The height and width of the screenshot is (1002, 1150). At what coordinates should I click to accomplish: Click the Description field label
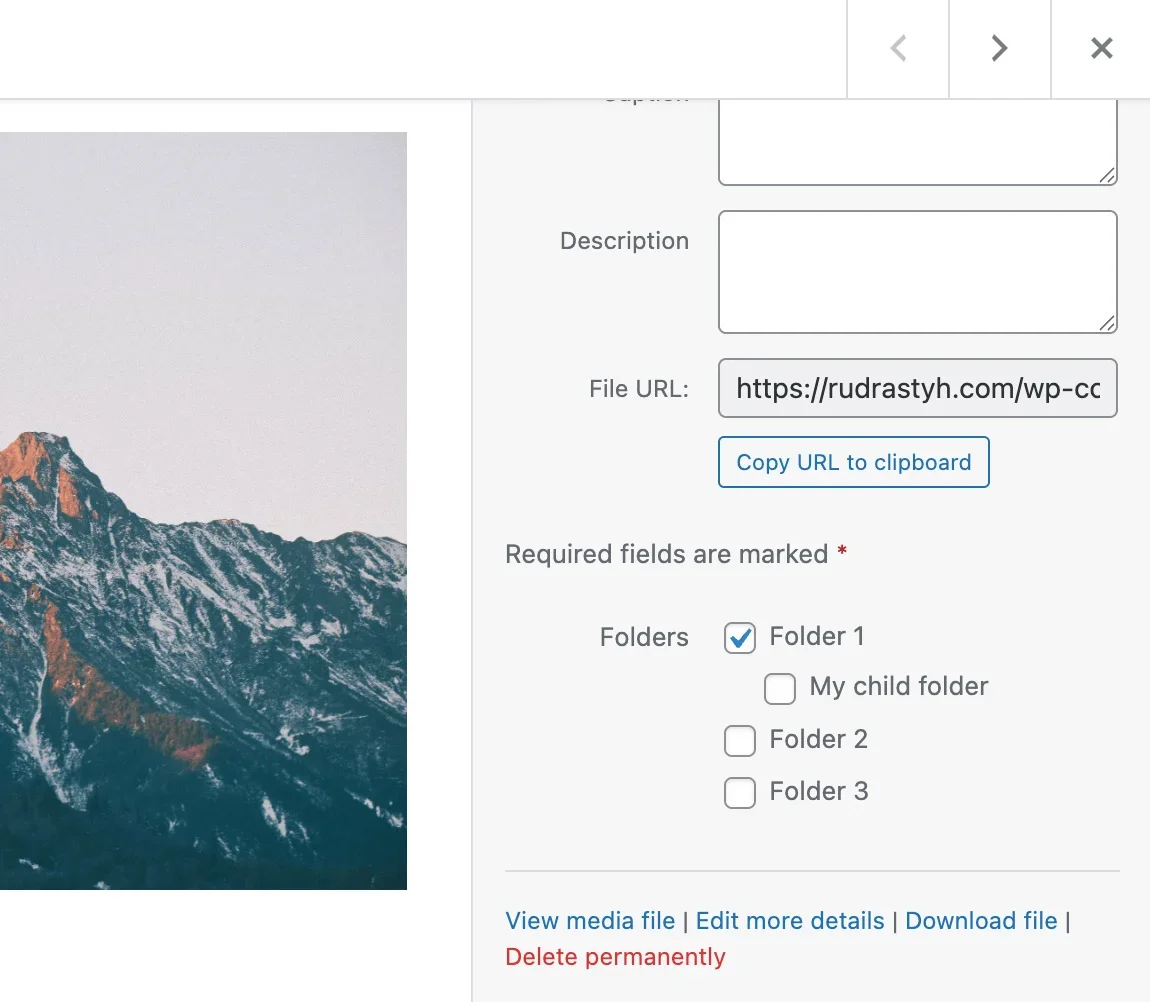[624, 241]
